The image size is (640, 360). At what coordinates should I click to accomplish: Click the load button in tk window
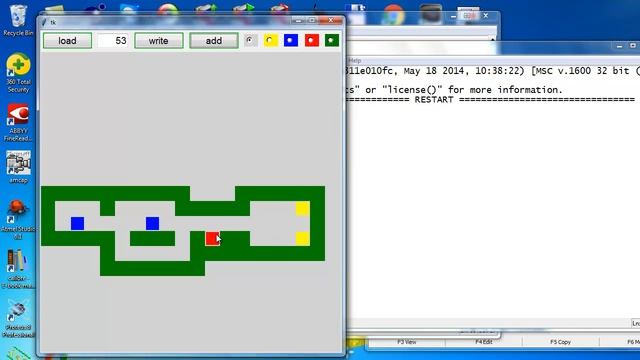(x=67, y=40)
